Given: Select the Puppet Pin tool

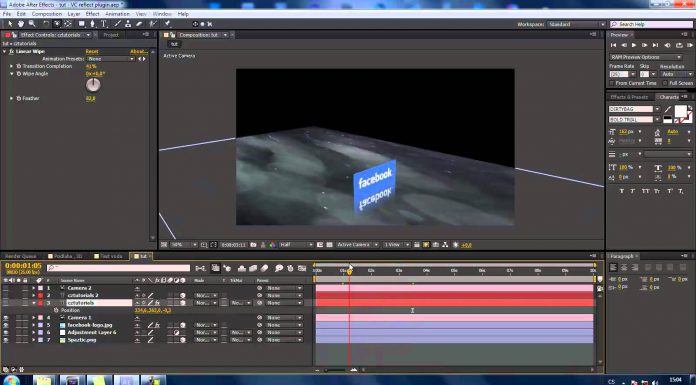Looking at the screenshot, I should point(167,24).
